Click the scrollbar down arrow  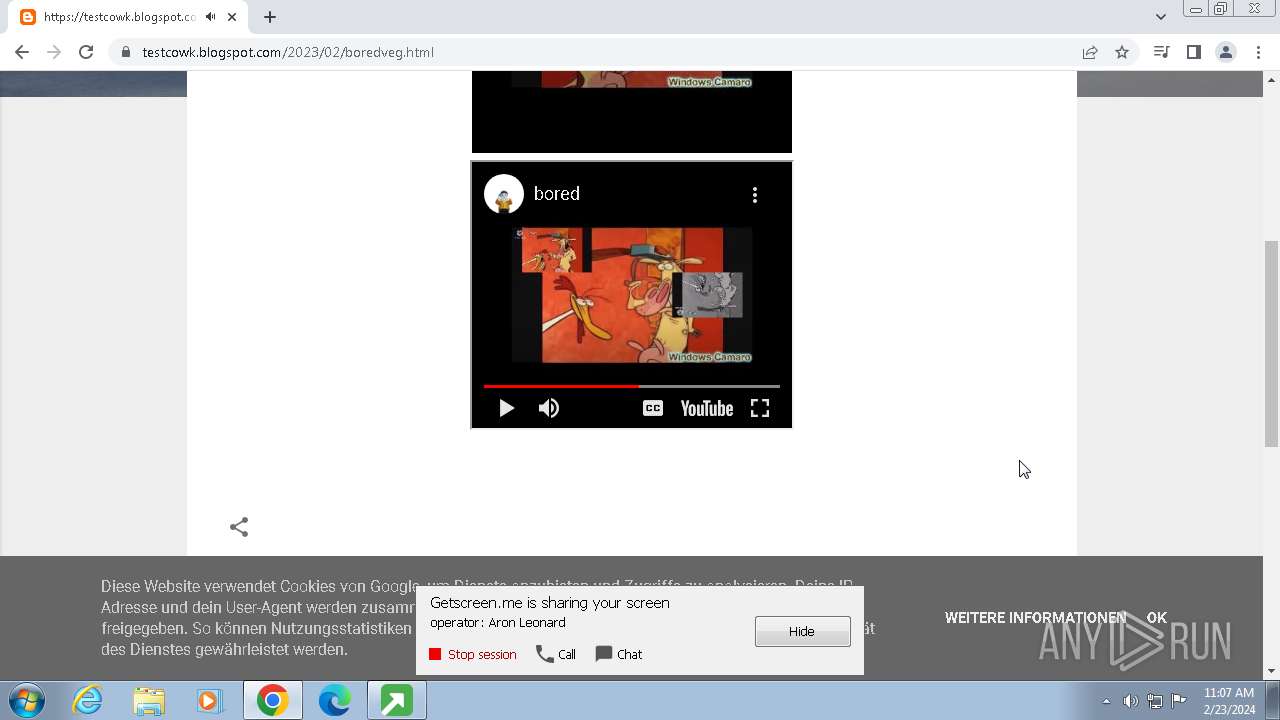[1271, 671]
